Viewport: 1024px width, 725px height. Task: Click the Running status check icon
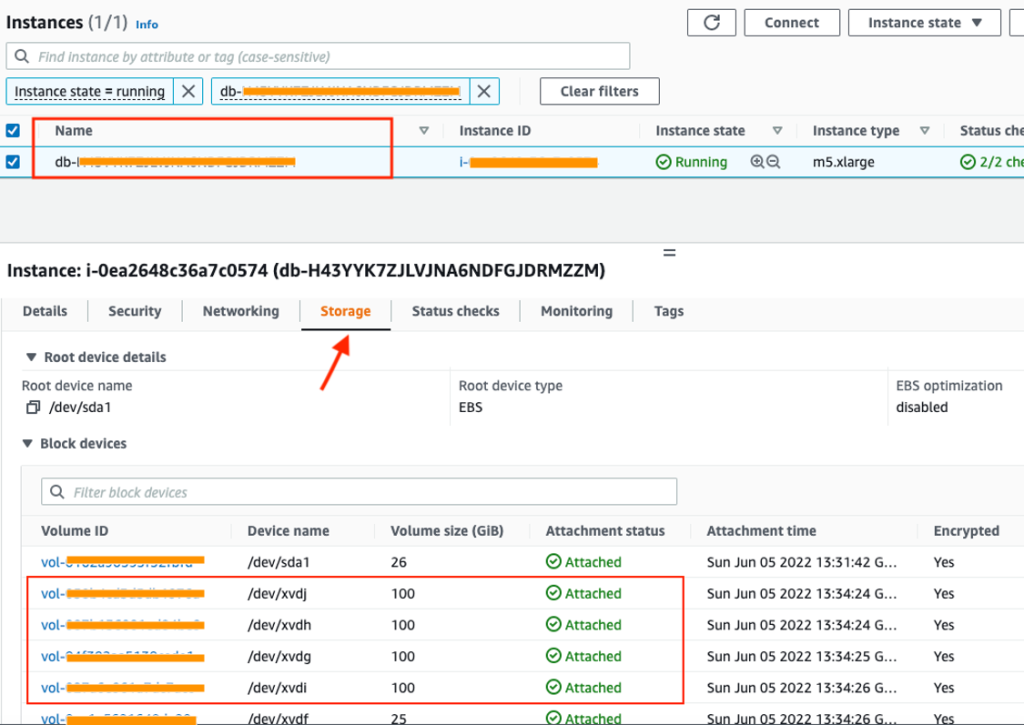tap(666, 161)
